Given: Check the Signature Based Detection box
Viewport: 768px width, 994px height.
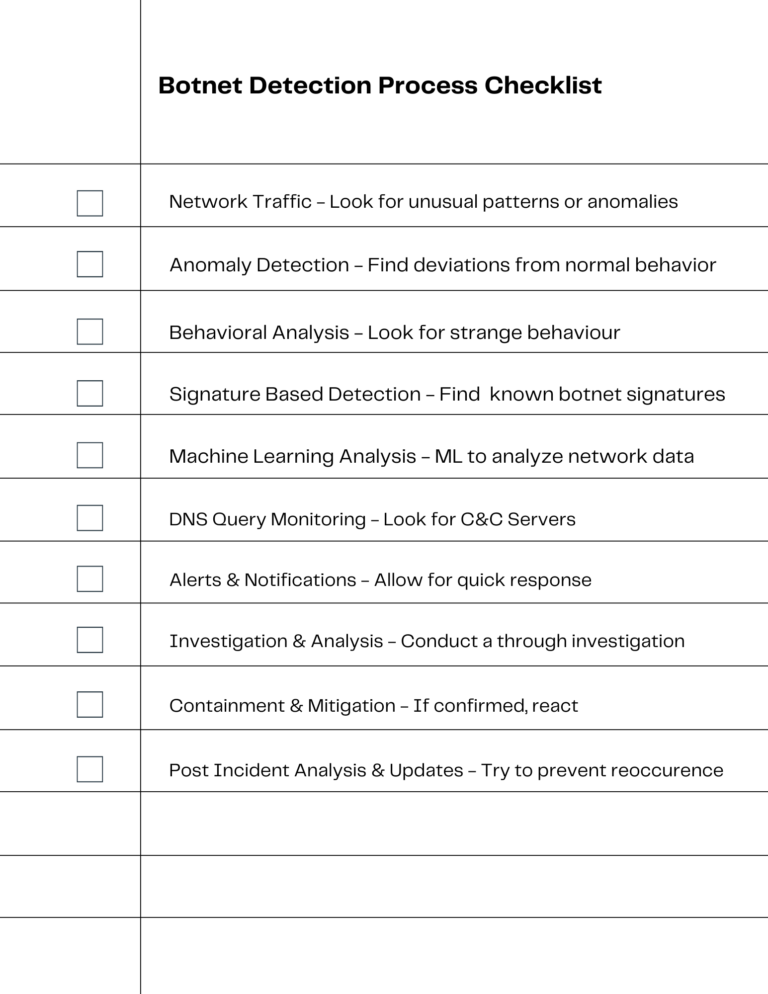Looking at the screenshot, I should coord(90,394).
